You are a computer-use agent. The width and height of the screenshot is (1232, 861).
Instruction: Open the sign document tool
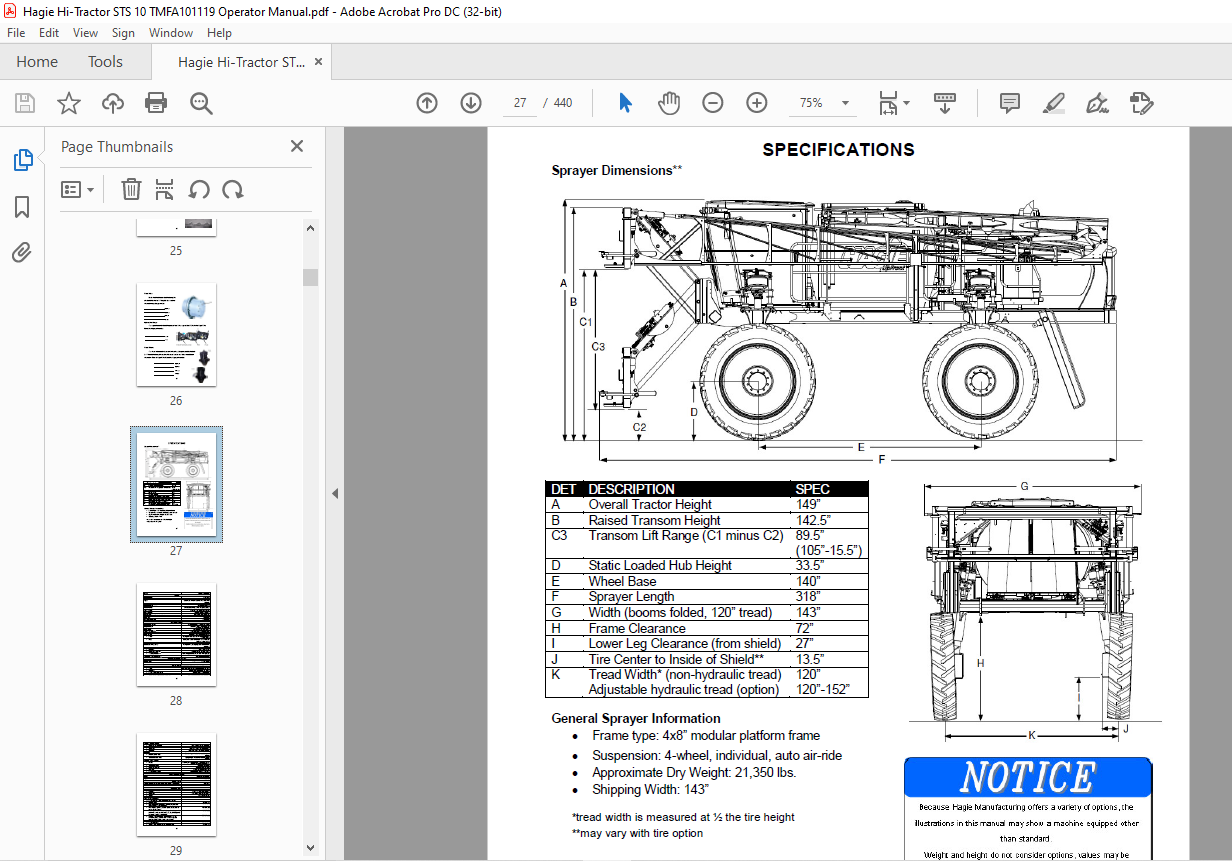point(1097,103)
